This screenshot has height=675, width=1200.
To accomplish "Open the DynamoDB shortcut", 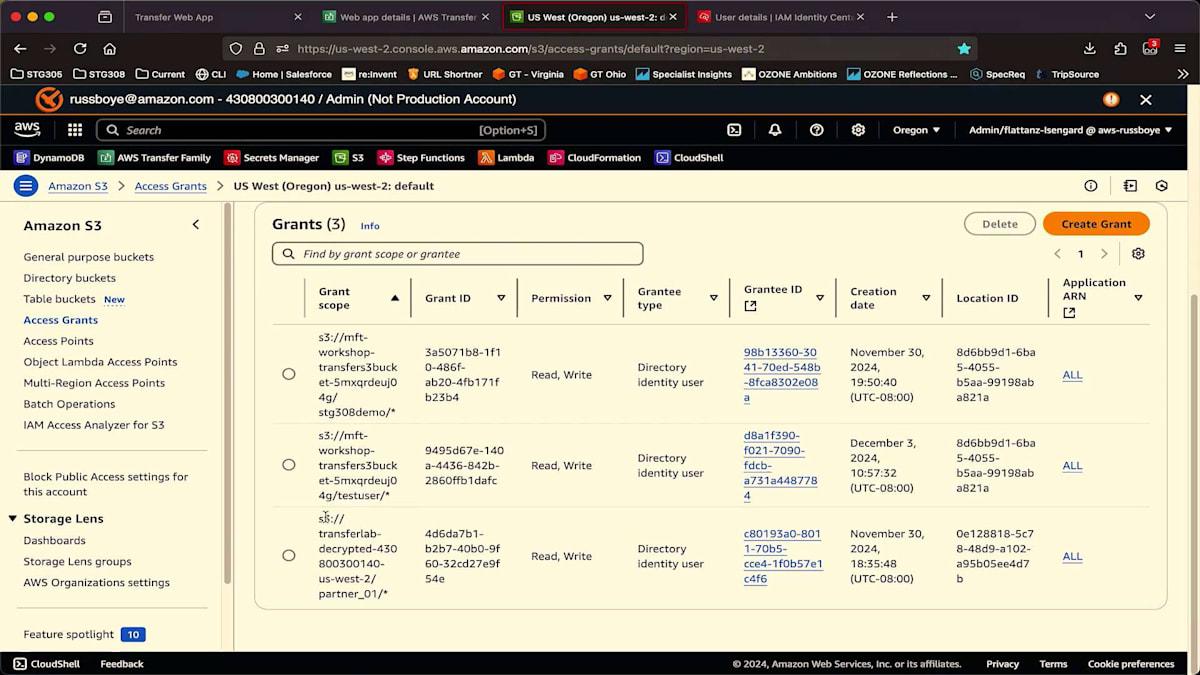I will 49,157.
